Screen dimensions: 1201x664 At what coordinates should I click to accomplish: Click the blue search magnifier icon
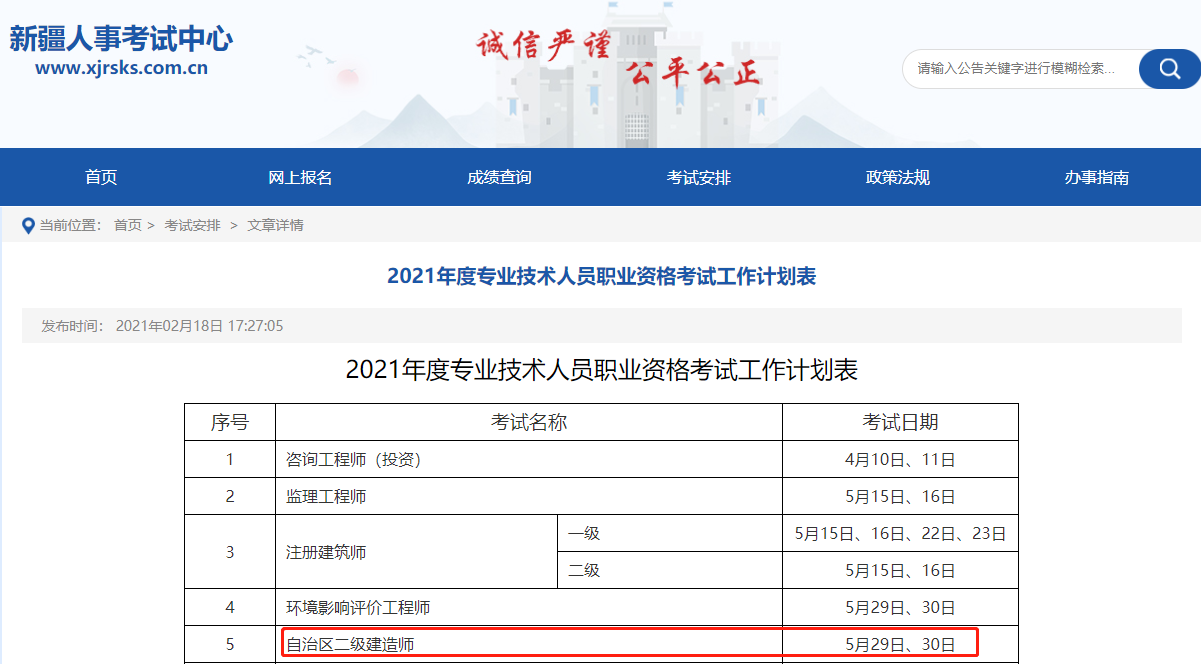pyautogui.click(x=1168, y=69)
